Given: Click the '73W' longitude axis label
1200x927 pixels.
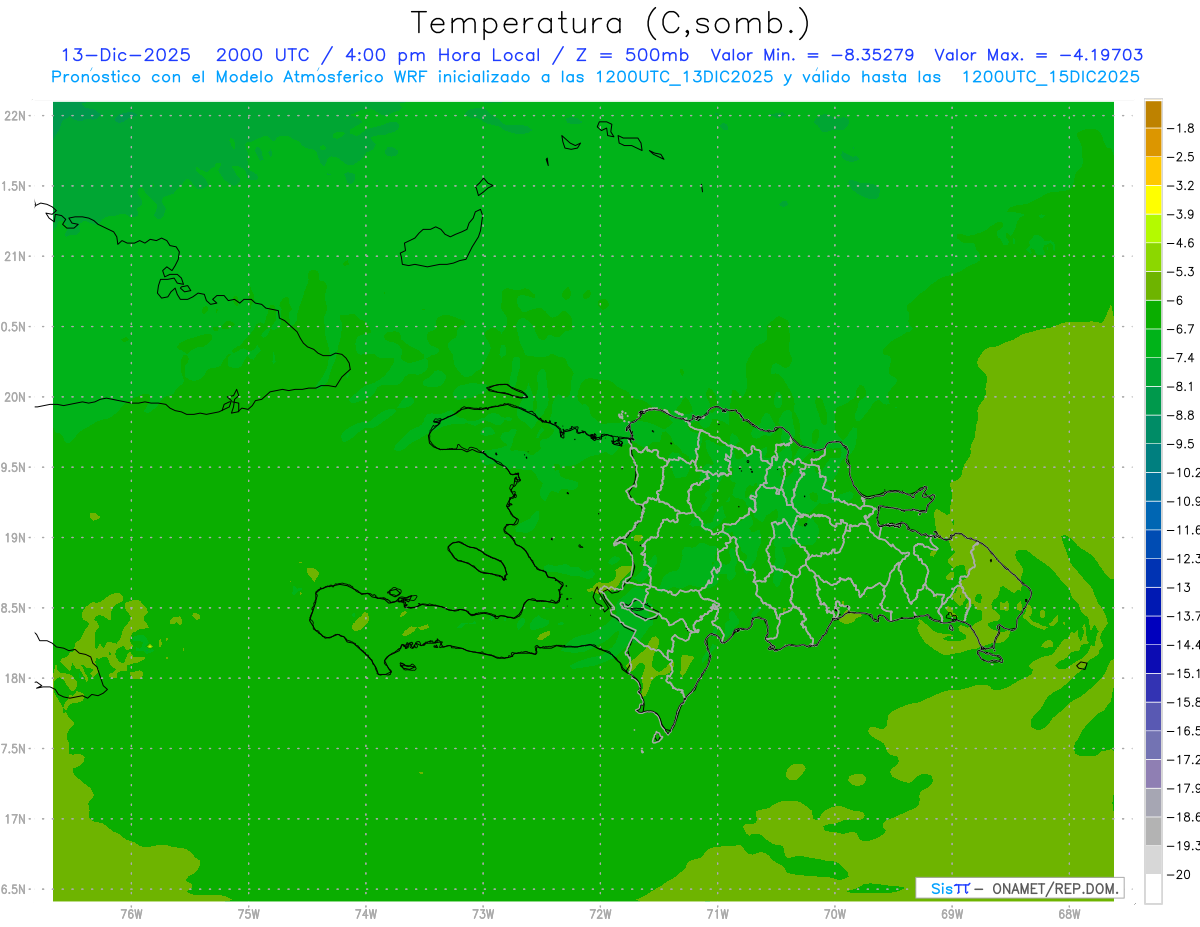Looking at the screenshot, I should coord(483,913).
